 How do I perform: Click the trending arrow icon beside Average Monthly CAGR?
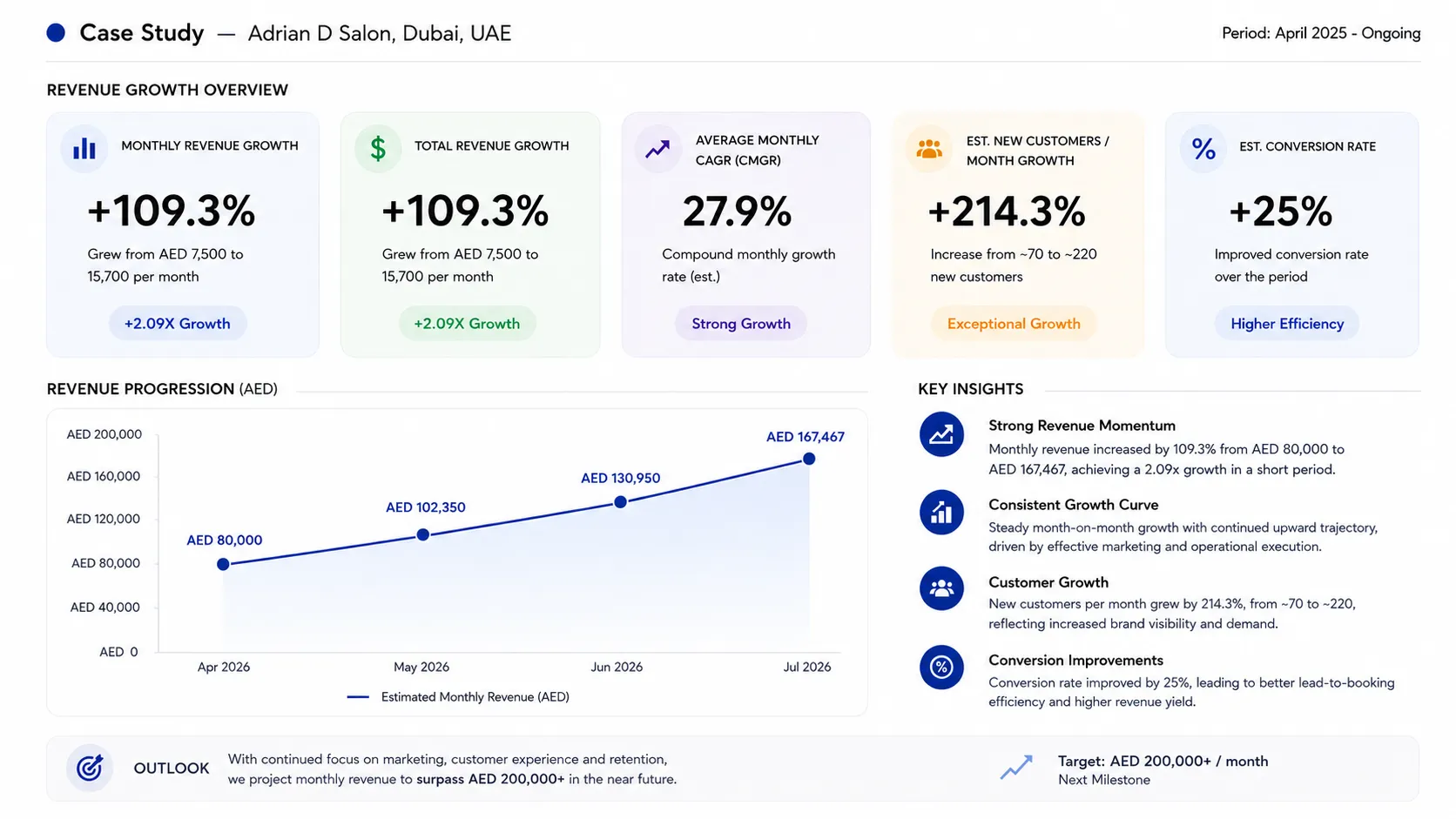pos(657,149)
